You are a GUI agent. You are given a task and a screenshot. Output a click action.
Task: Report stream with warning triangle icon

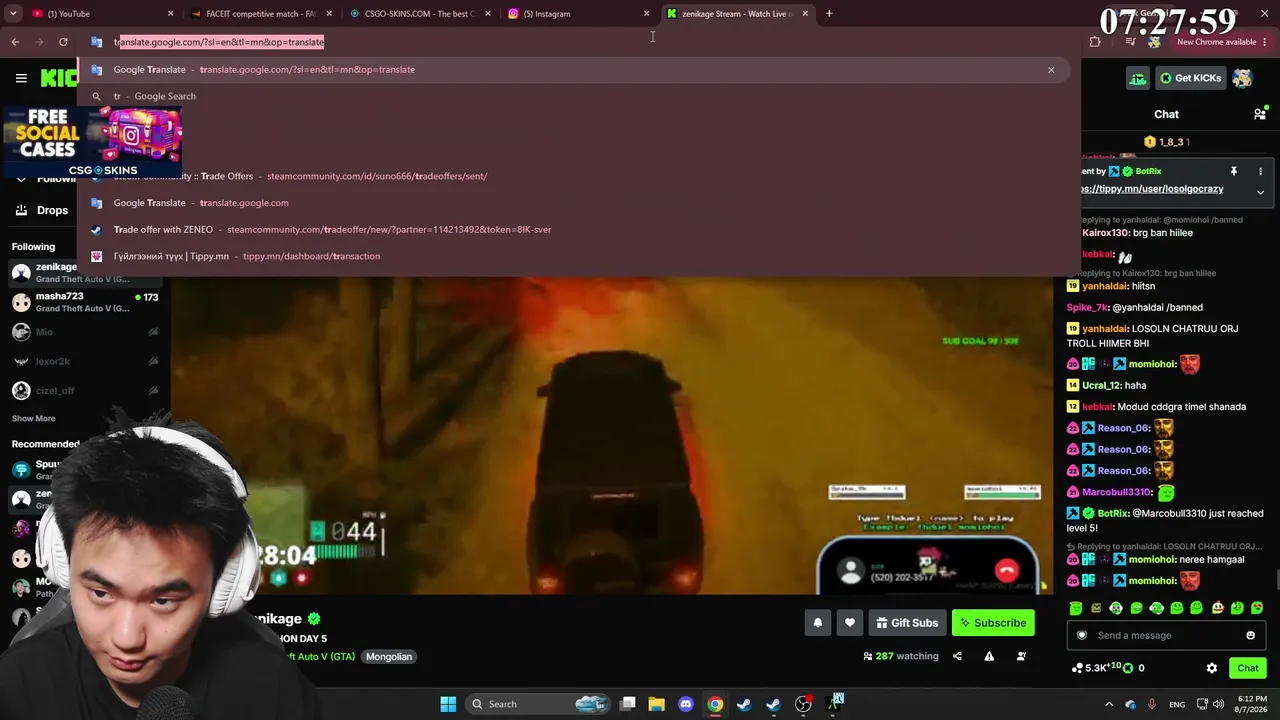(x=989, y=656)
